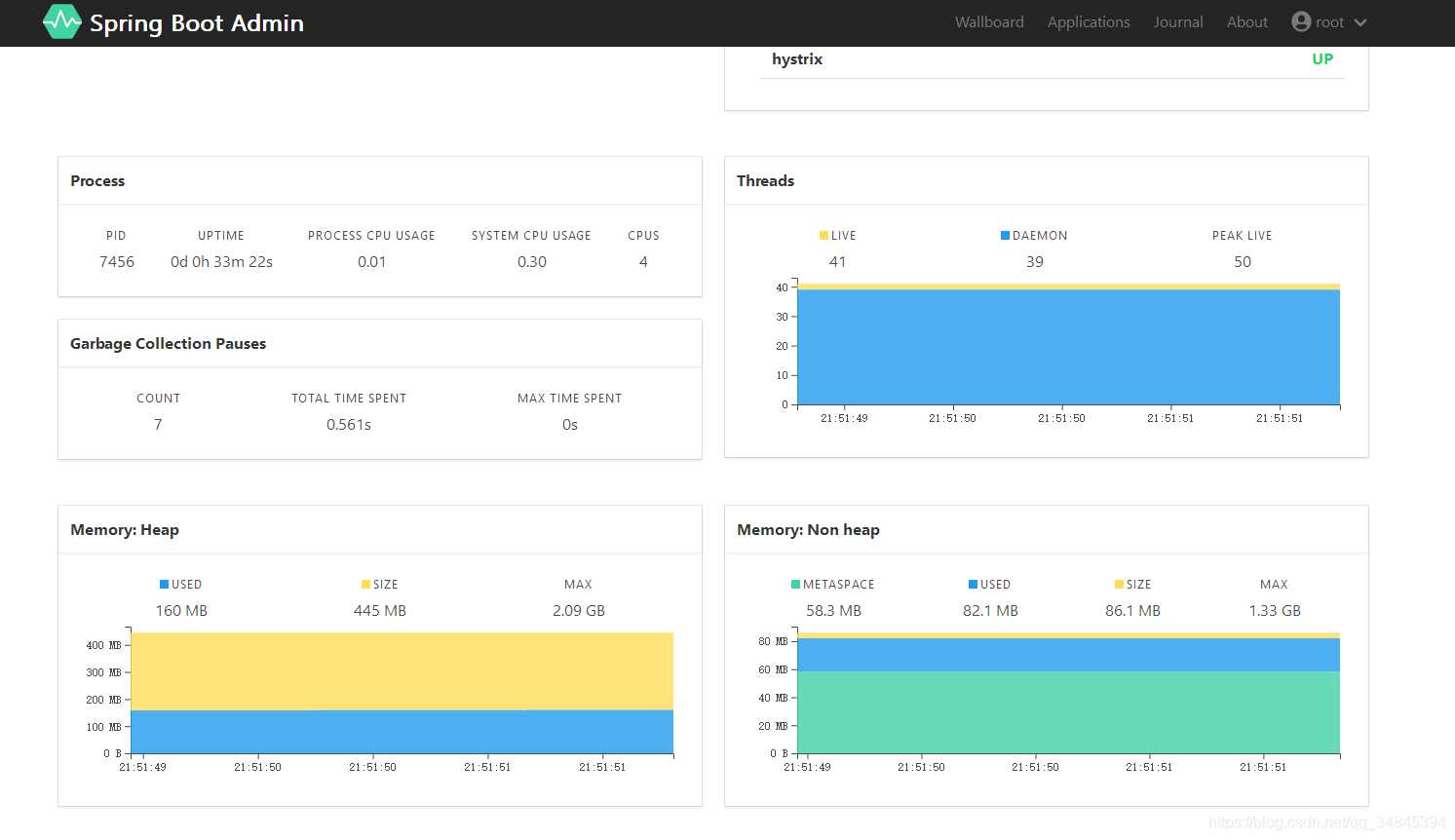Click the heap MAX value 2.09 GB
The width and height of the screenshot is (1455, 840).
coord(579,611)
